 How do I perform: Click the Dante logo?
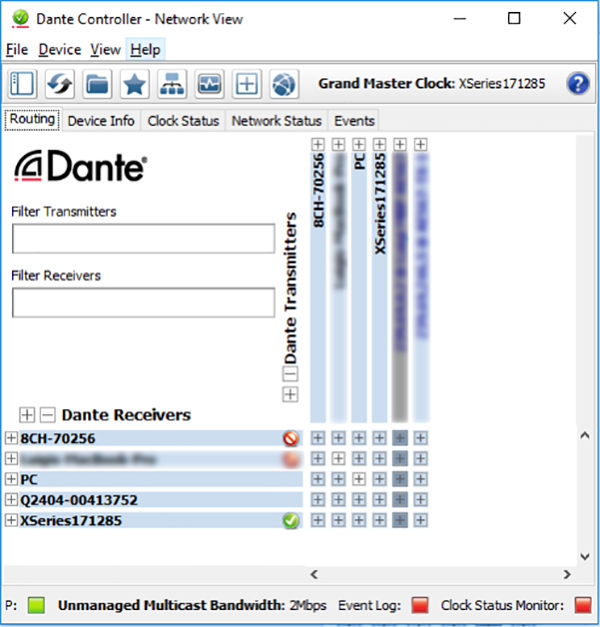(x=81, y=166)
